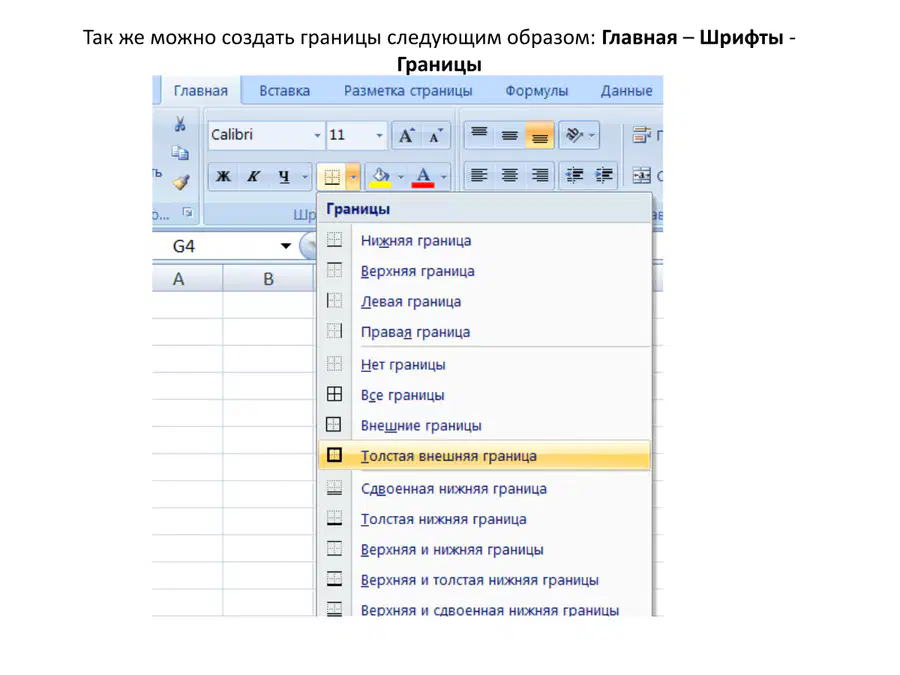Click the Format Painter brush icon
This screenshot has height=675, width=900.
coord(181,183)
